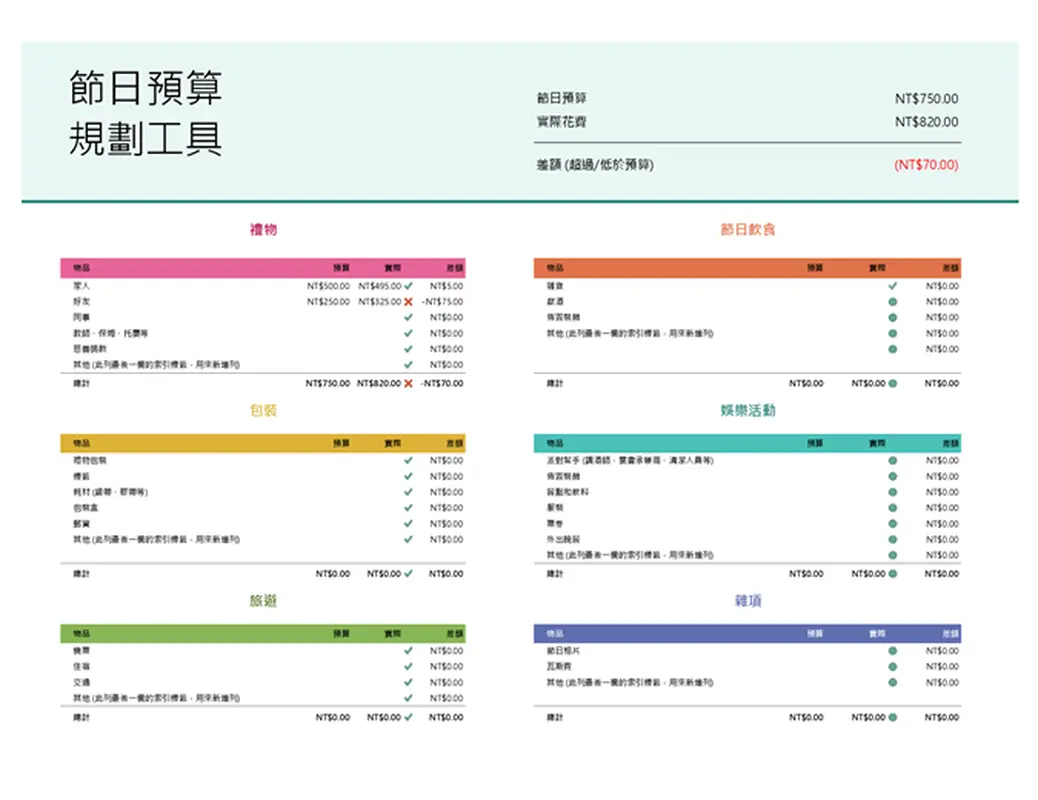Select the -NT$70.00 cell in the 禮物 total

tap(442, 383)
